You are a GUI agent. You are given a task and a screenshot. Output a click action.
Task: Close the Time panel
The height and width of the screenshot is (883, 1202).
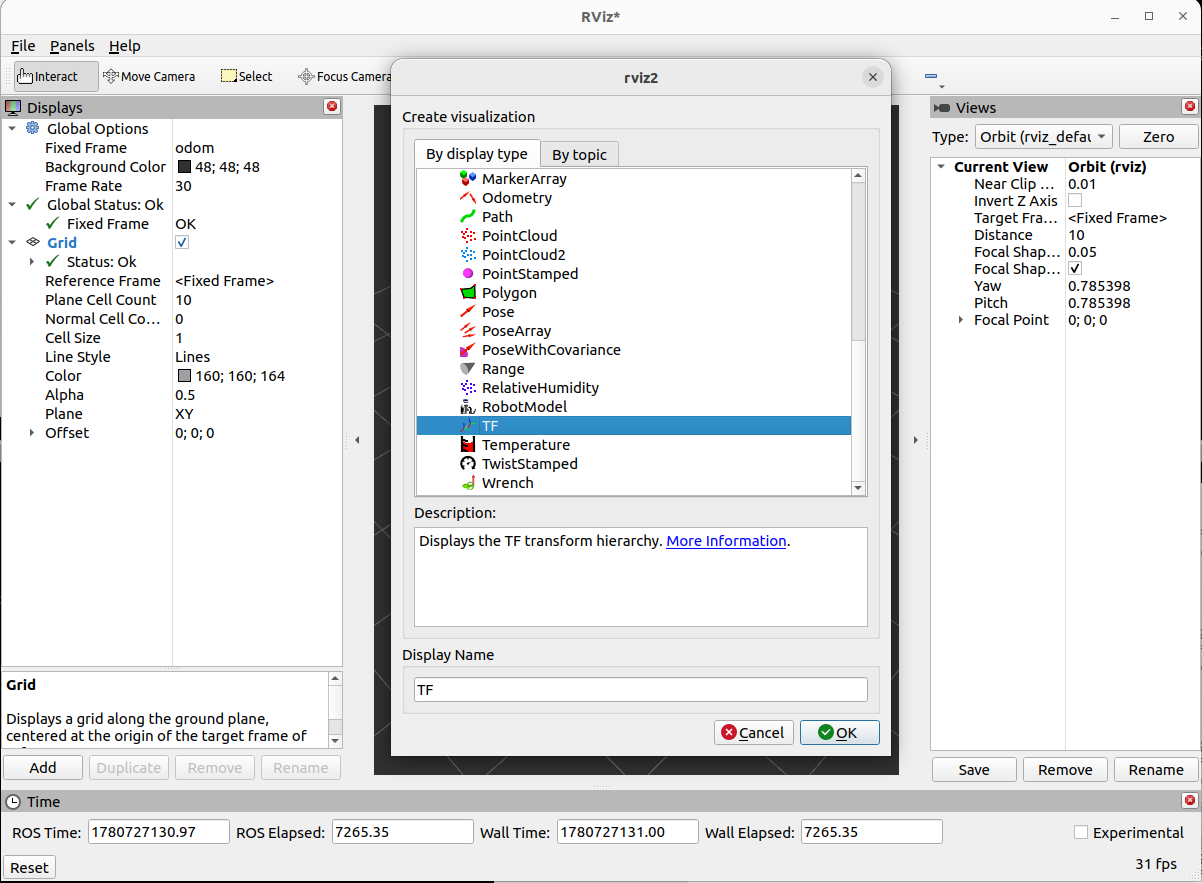click(1190, 801)
